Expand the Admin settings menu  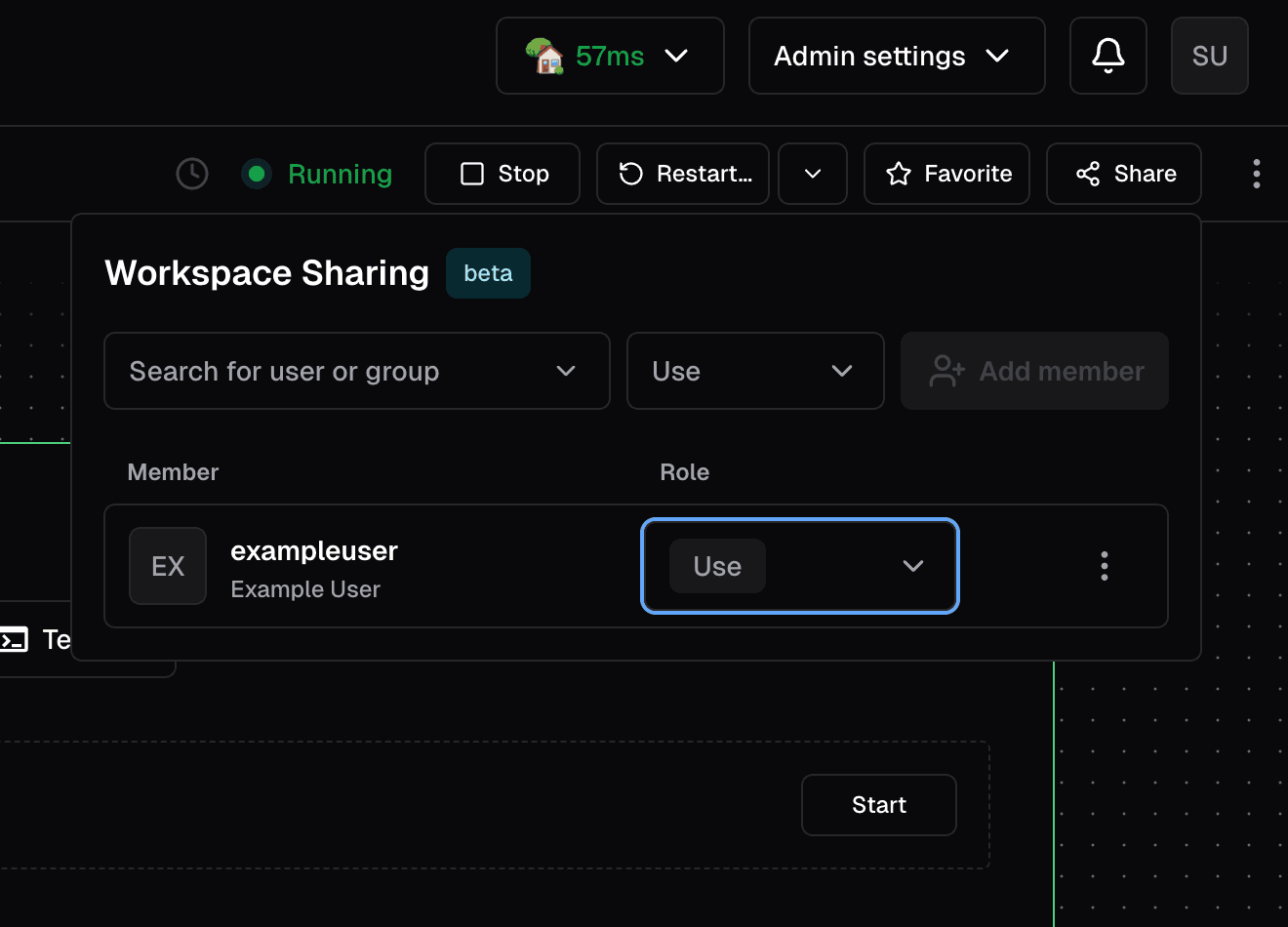pos(897,56)
